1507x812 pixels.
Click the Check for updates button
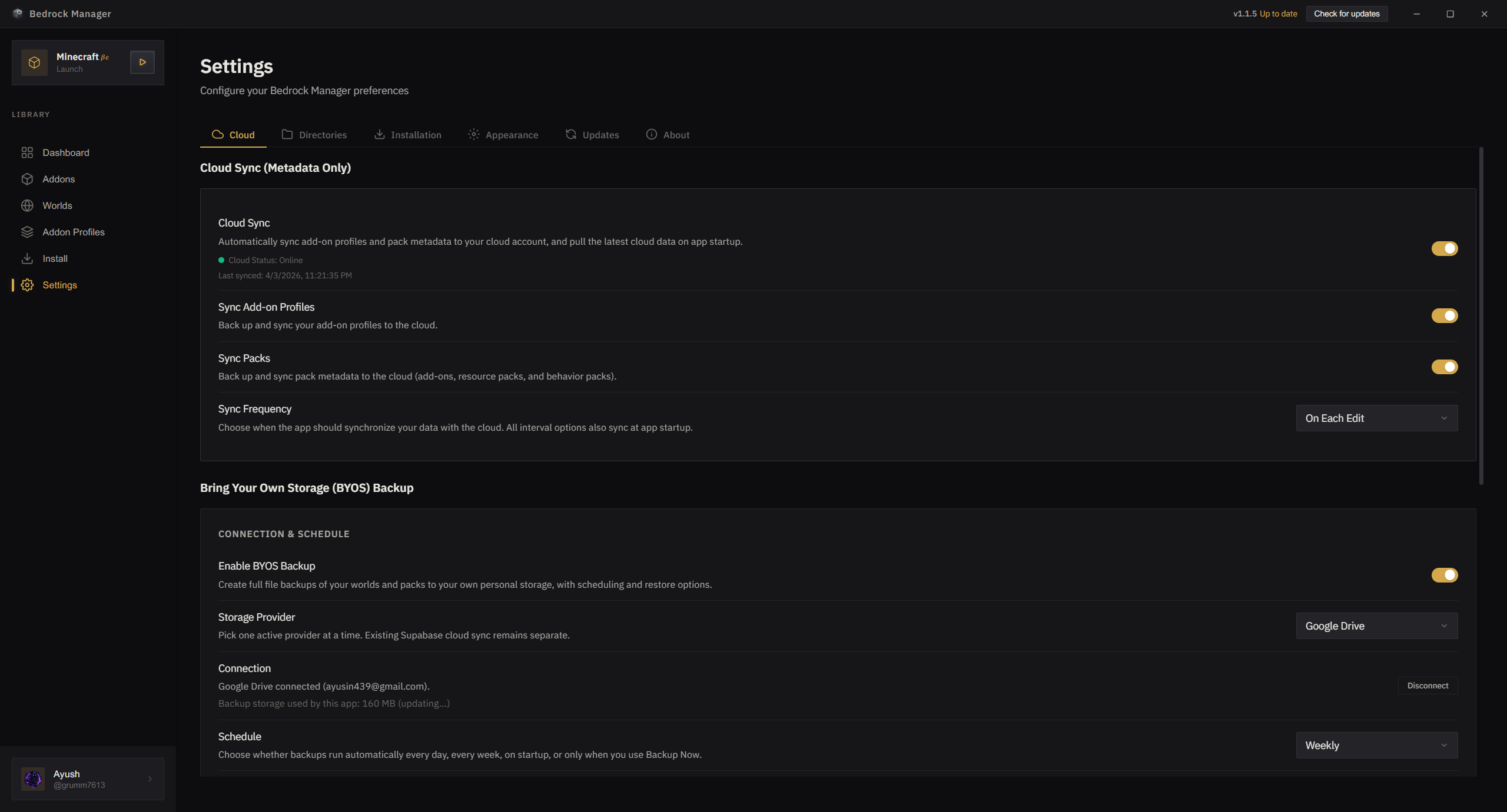coord(1346,14)
